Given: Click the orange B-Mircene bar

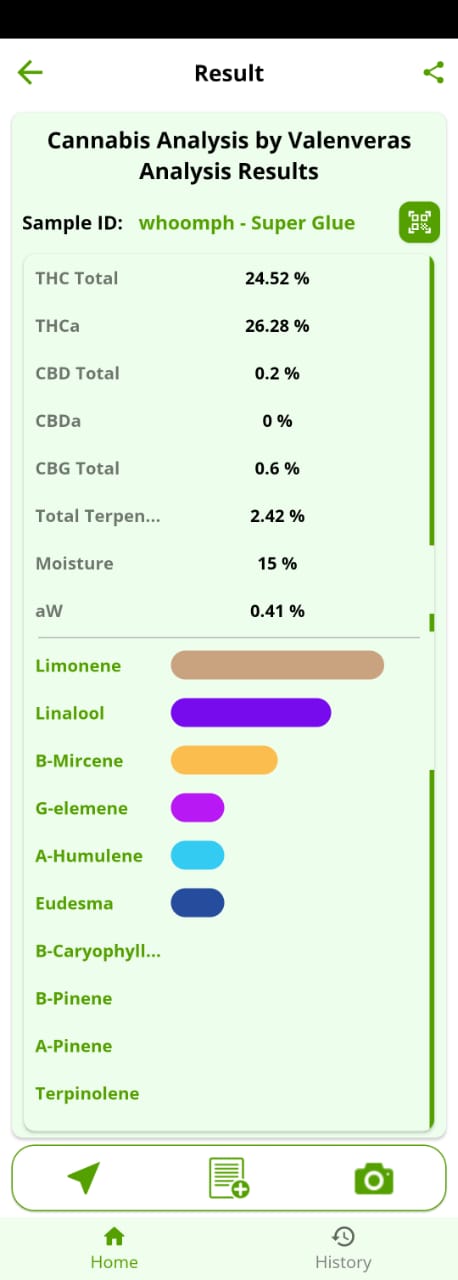Looking at the screenshot, I should (224, 760).
